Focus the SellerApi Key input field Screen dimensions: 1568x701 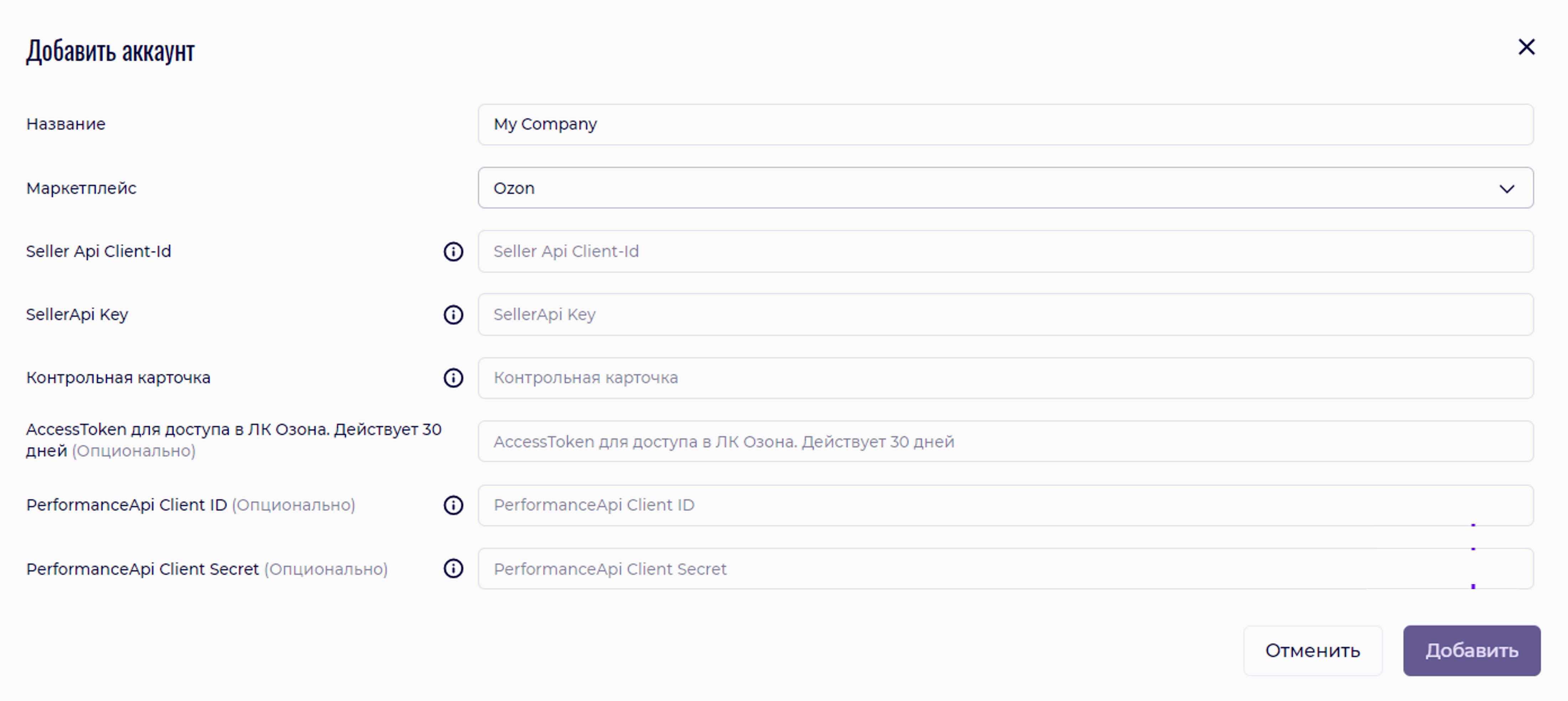pos(1004,315)
